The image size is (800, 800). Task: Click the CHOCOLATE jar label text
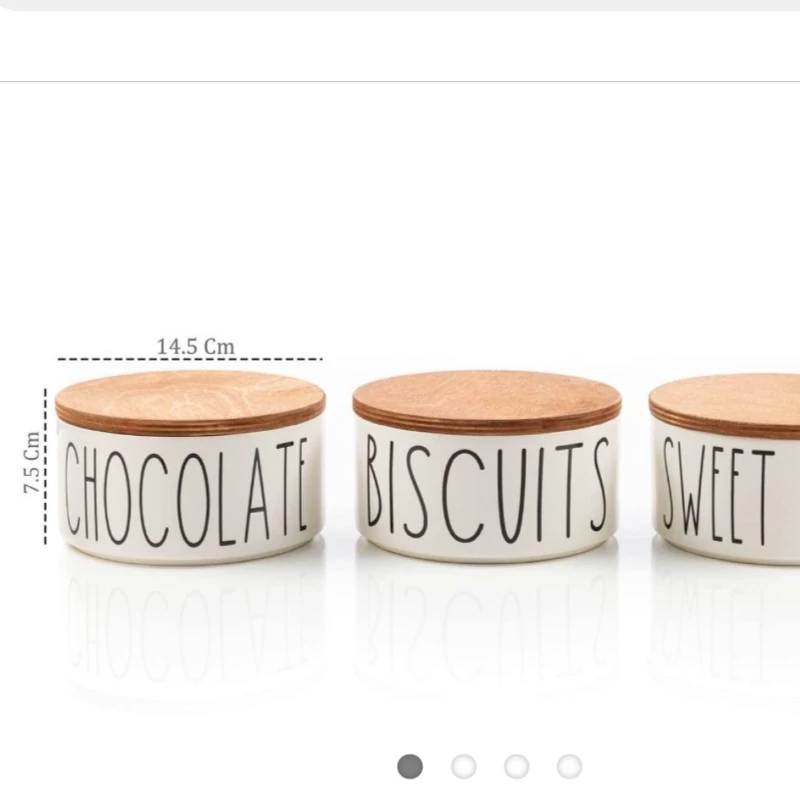pyautogui.click(x=186, y=492)
